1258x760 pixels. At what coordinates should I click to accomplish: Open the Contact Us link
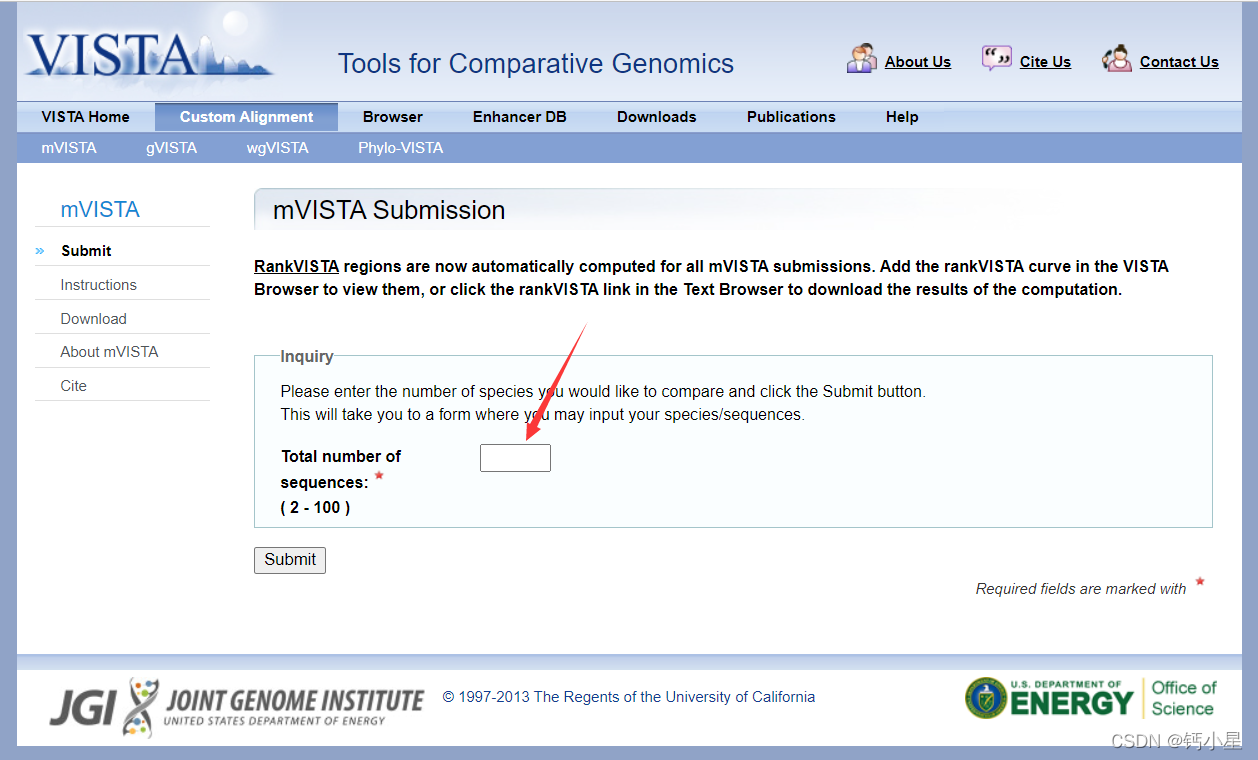pos(1178,62)
